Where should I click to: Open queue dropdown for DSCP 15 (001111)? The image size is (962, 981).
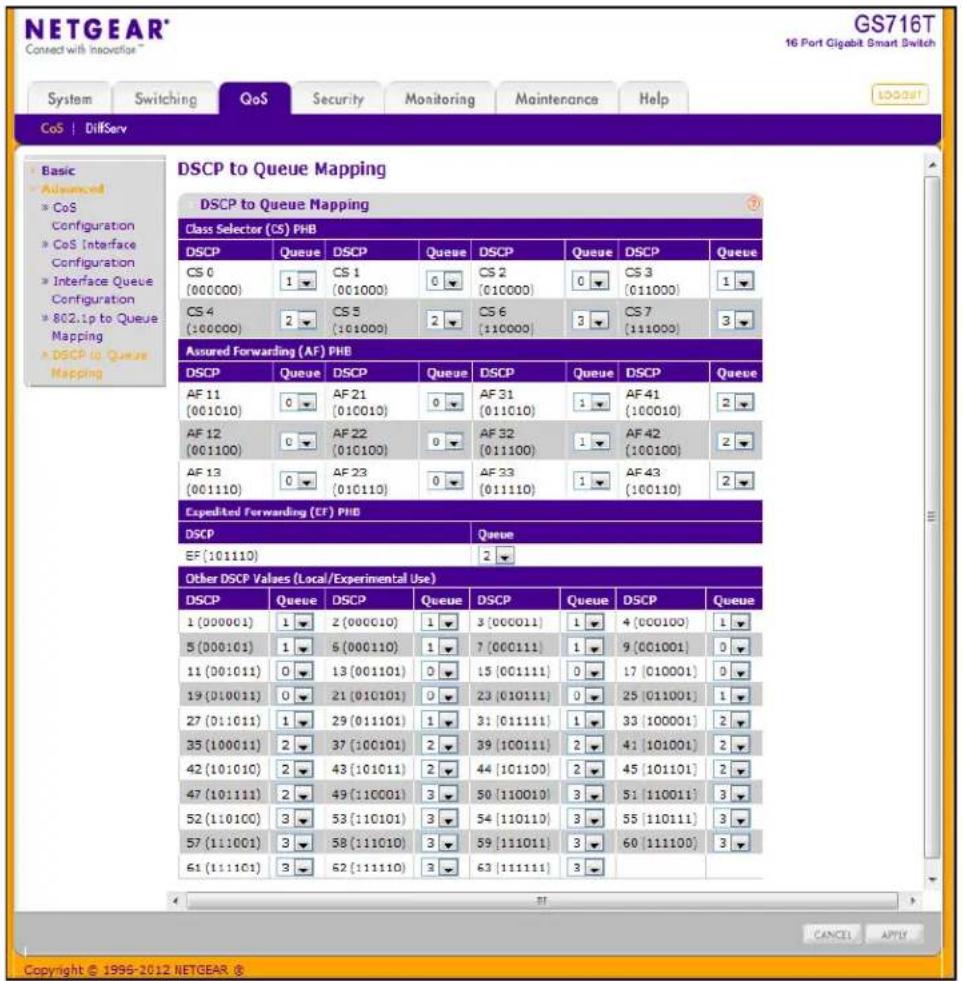point(586,671)
